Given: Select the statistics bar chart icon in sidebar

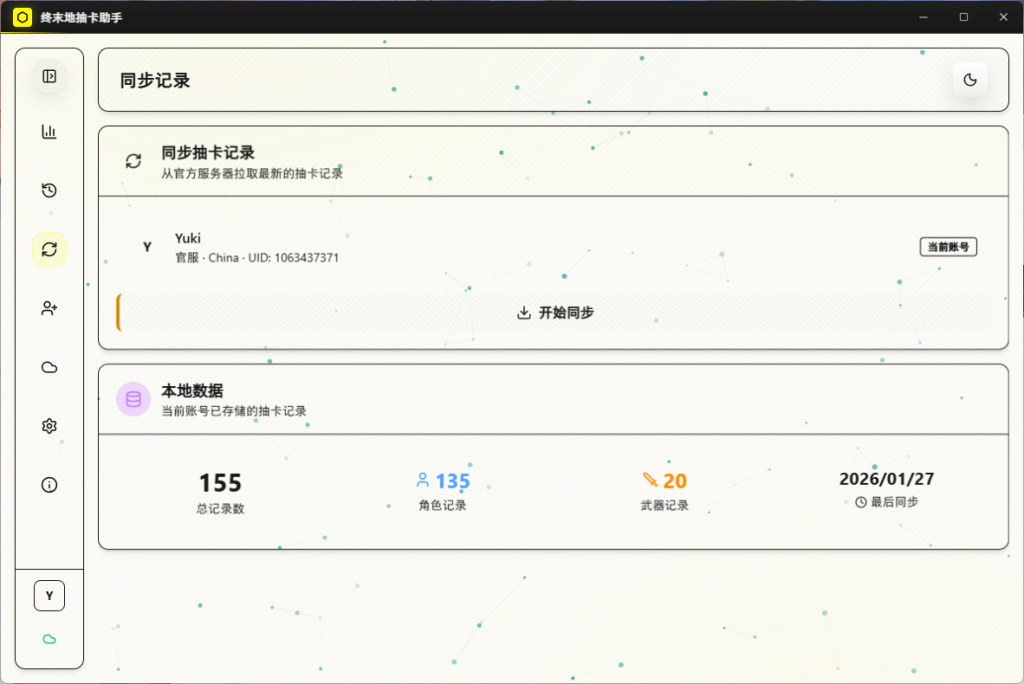Looking at the screenshot, I should pyautogui.click(x=48, y=131).
